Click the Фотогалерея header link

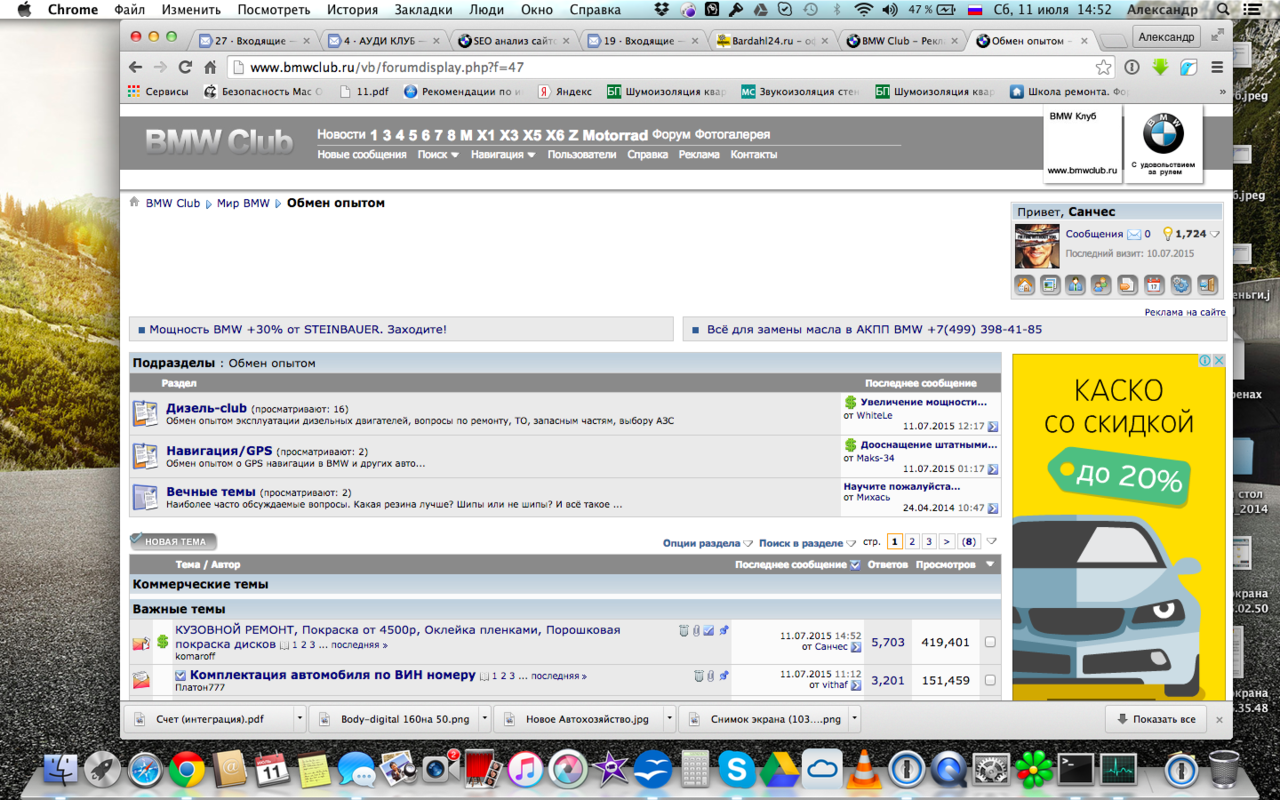[733, 135]
